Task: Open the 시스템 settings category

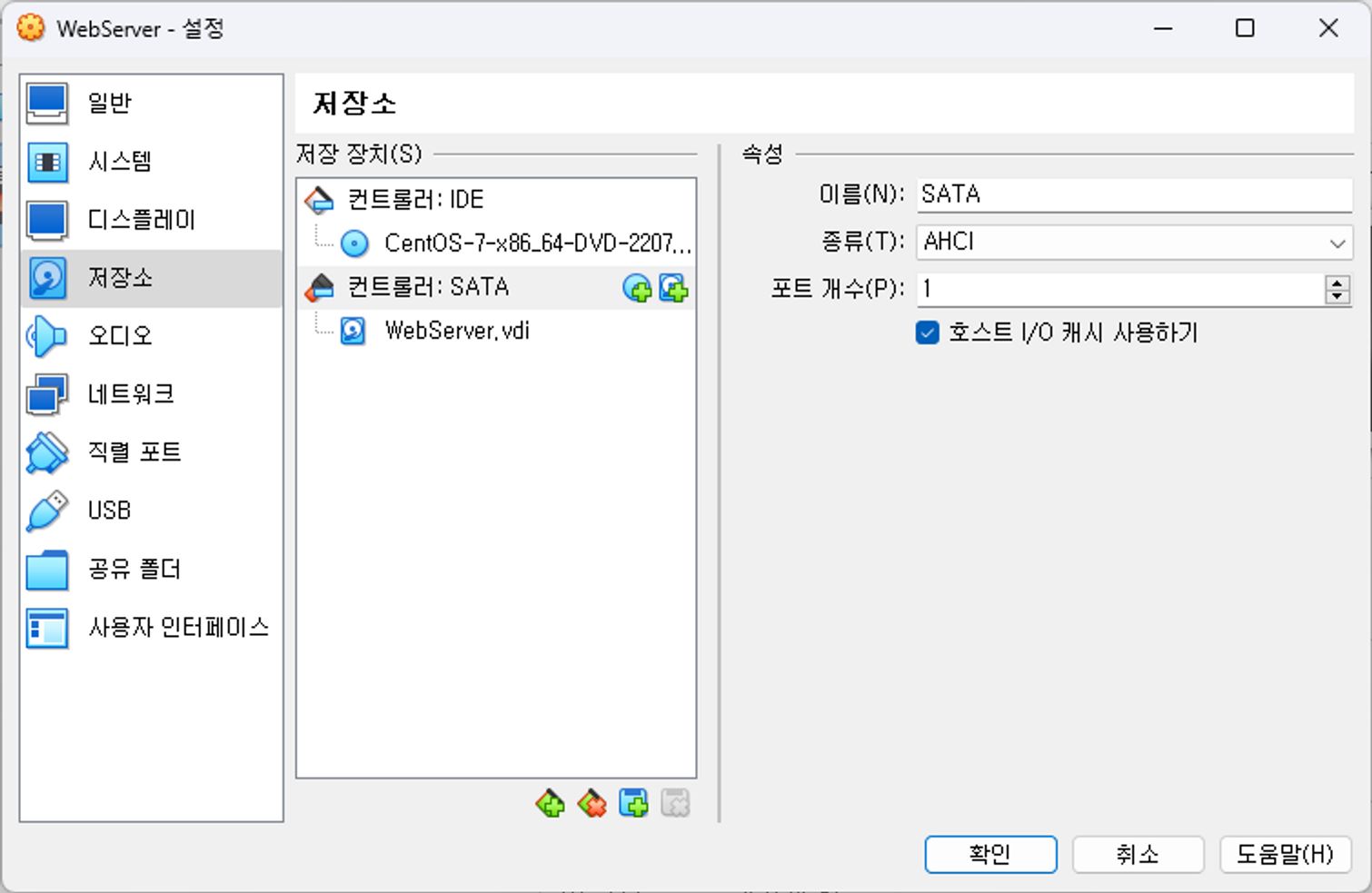Action: click(x=151, y=162)
